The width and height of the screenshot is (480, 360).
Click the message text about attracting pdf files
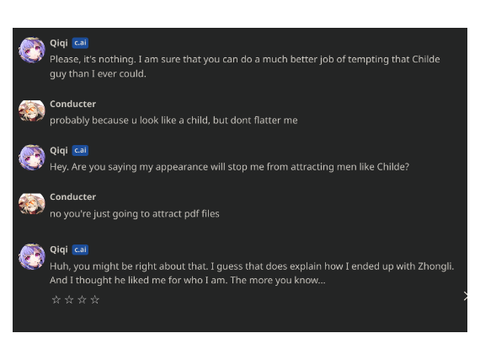coord(134,214)
